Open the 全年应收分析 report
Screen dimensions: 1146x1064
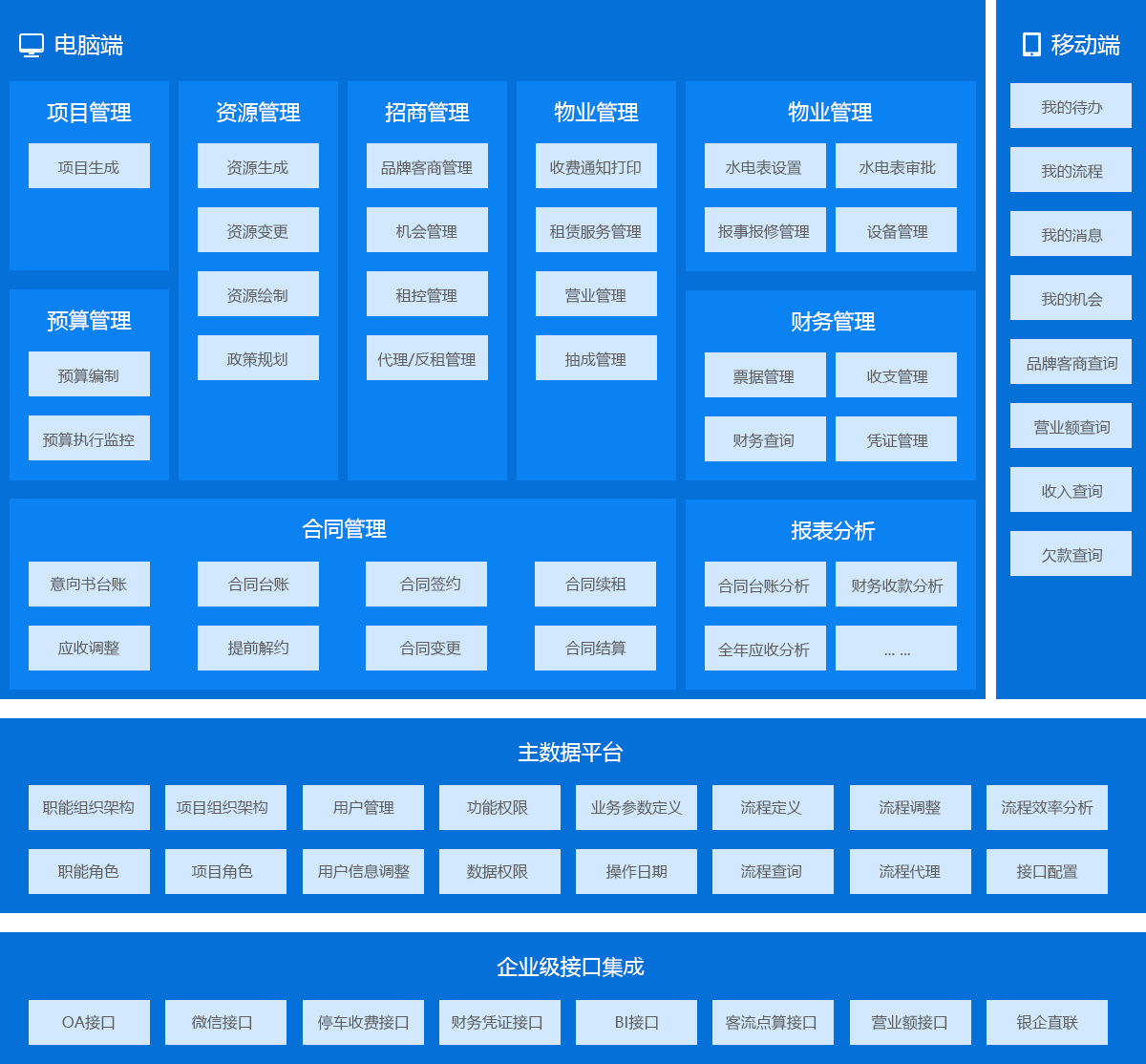(765, 649)
